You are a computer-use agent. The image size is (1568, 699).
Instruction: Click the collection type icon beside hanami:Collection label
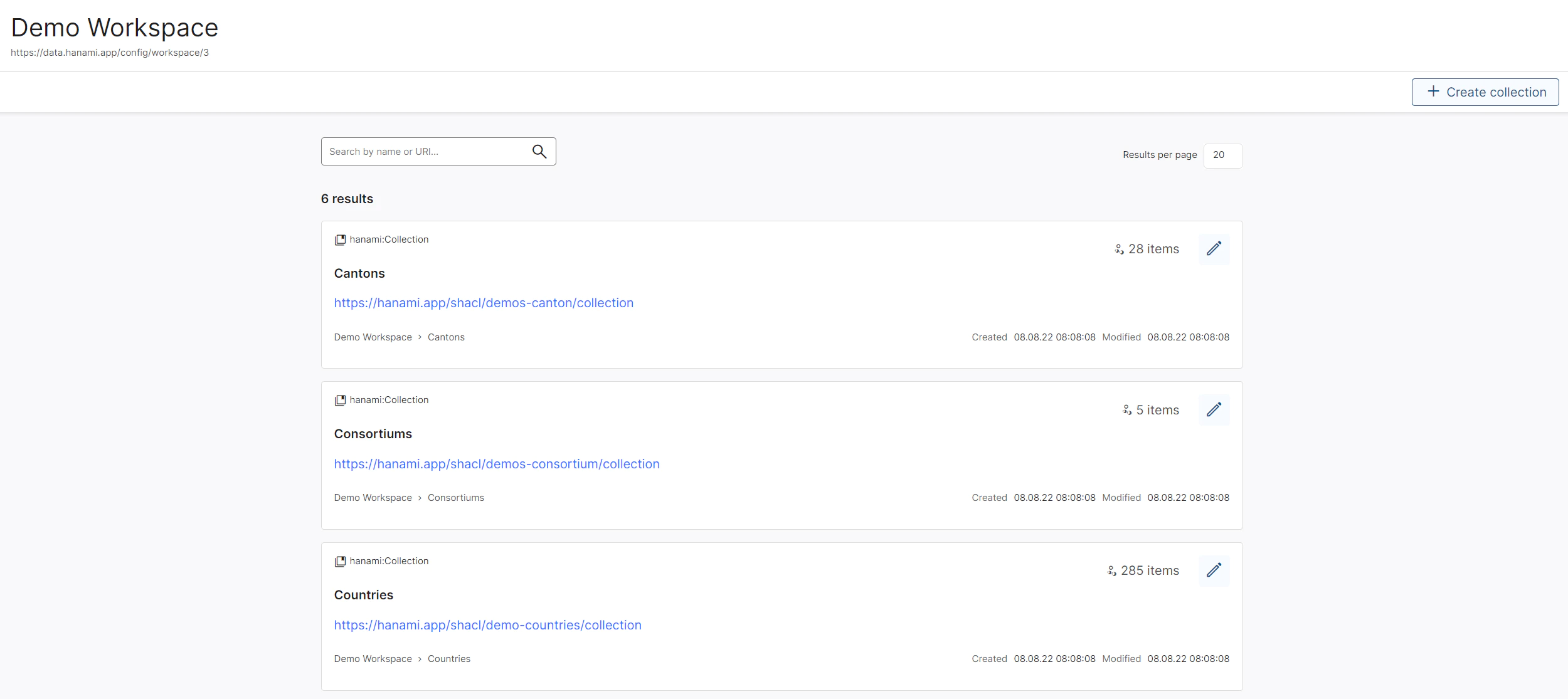tap(340, 239)
